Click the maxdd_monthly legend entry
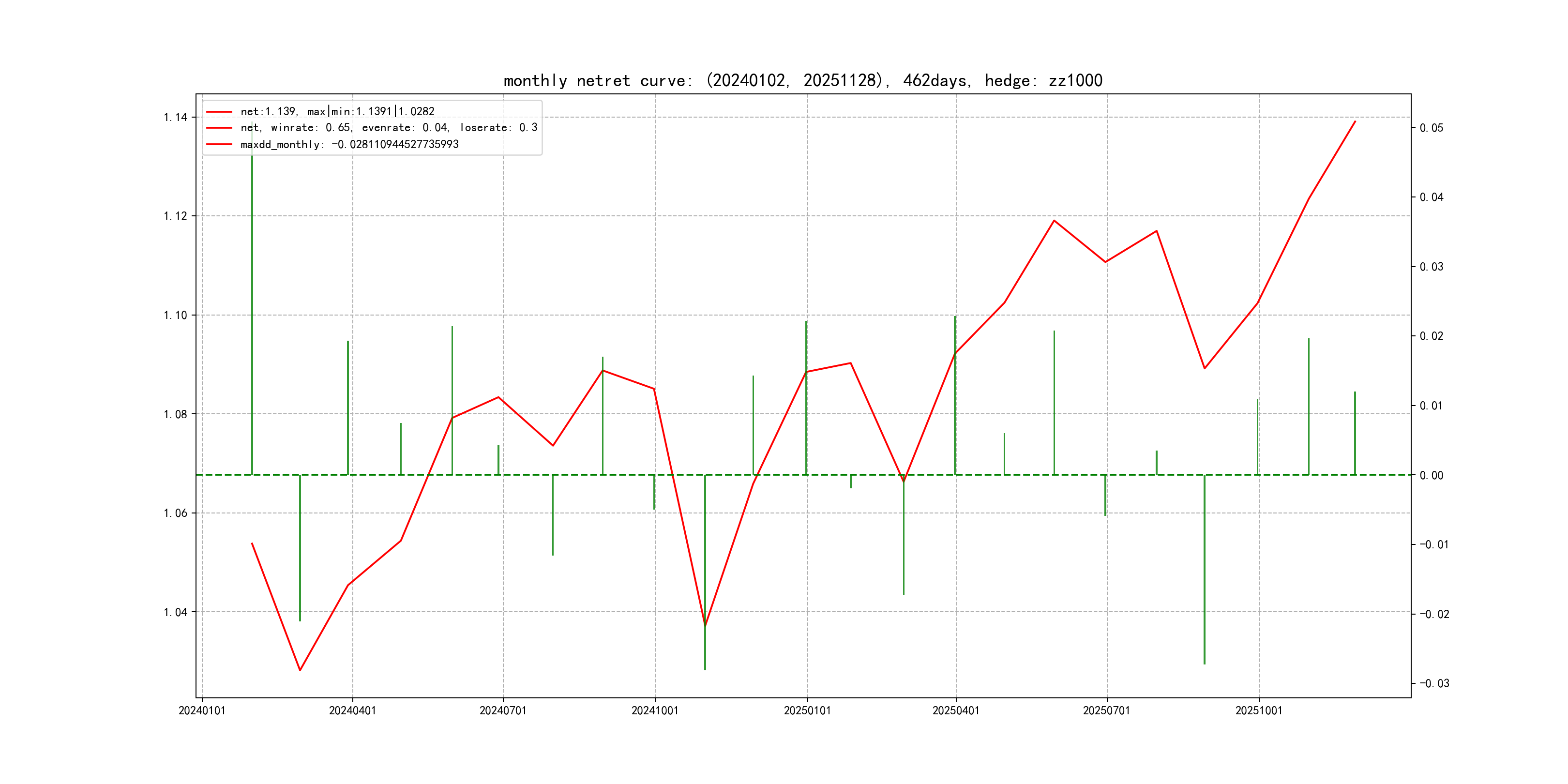 point(349,144)
